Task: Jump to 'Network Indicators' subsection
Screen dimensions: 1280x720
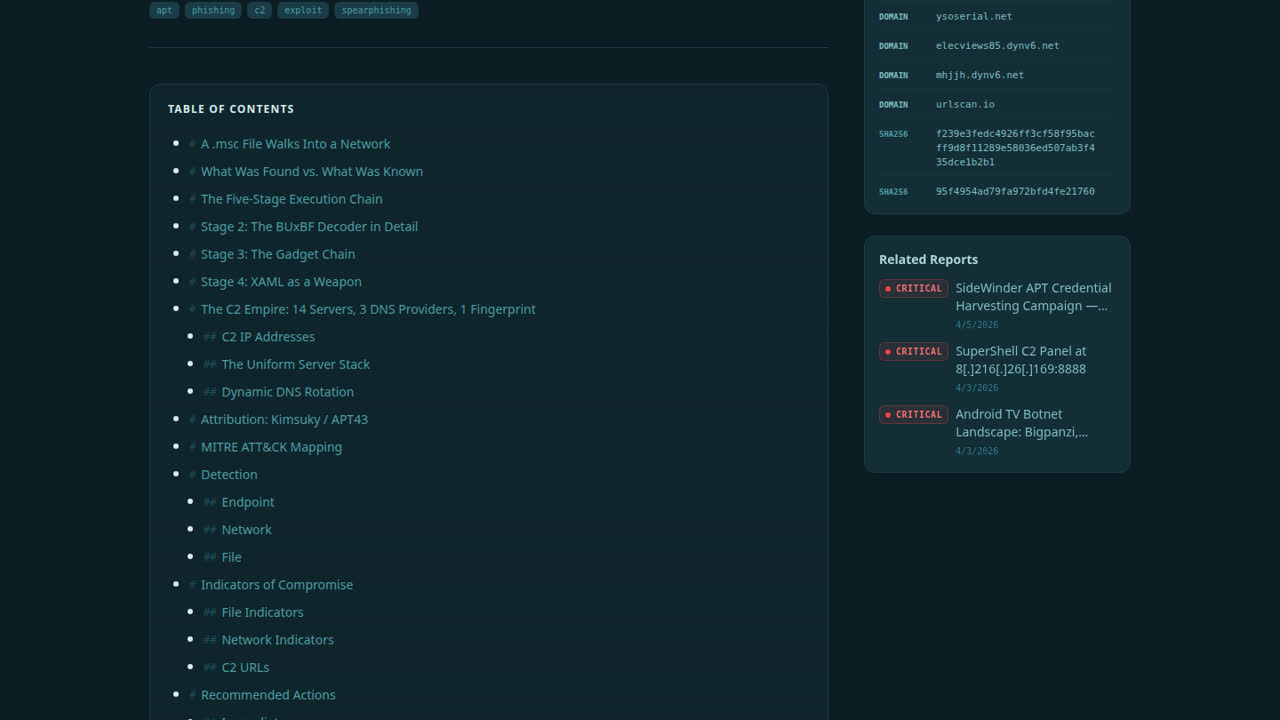Action: point(278,640)
